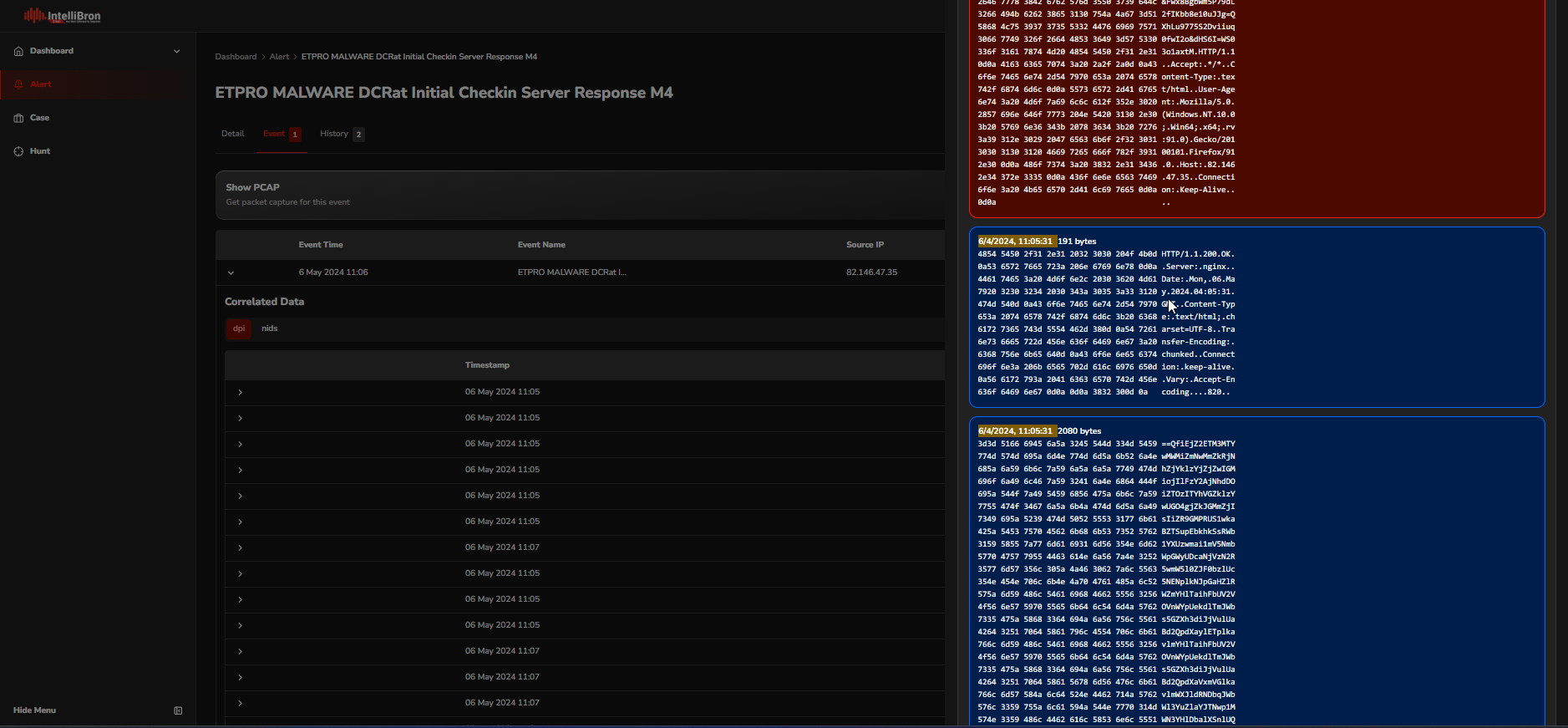Click Hide Menu text at sidebar bottom
This screenshot has height=728, width=1568.
click(34, 710)
